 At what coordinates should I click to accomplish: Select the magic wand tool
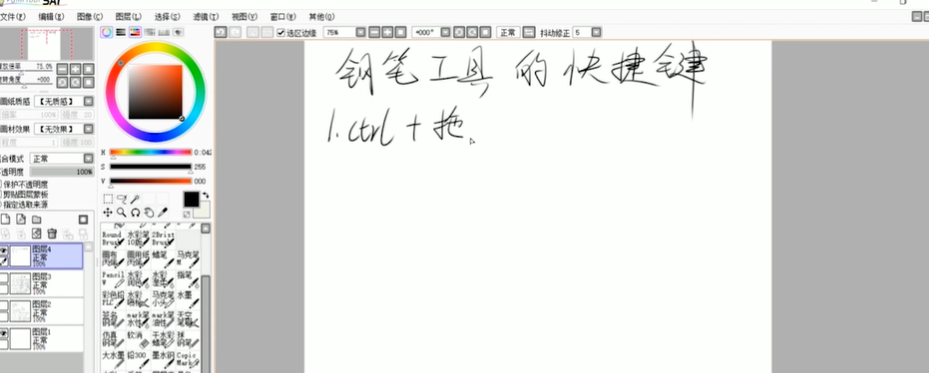135,199
